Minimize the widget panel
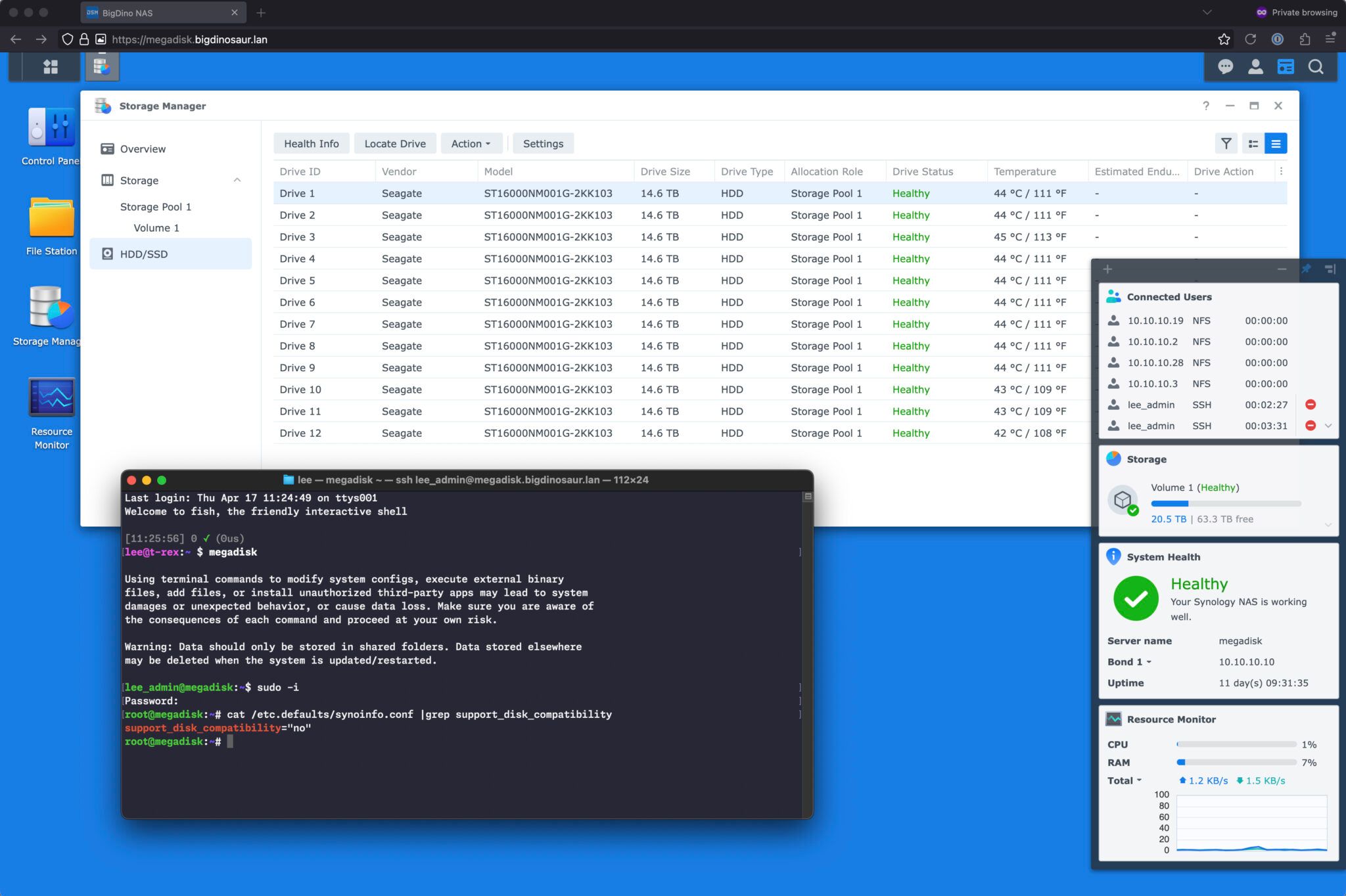1346x896 pixels. [x=1282, y=269]
